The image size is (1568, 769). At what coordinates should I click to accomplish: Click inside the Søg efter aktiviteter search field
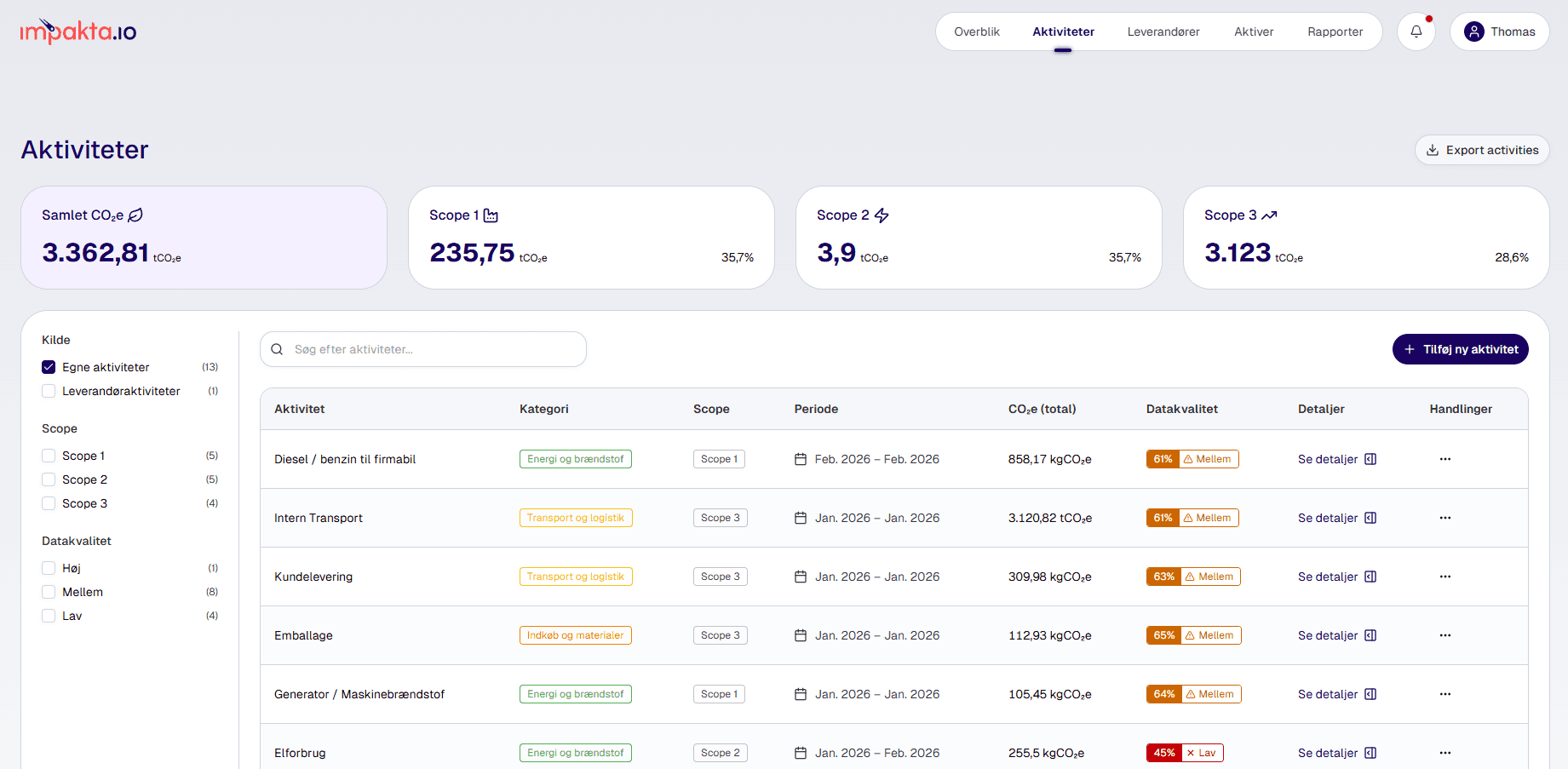[423, 349]
